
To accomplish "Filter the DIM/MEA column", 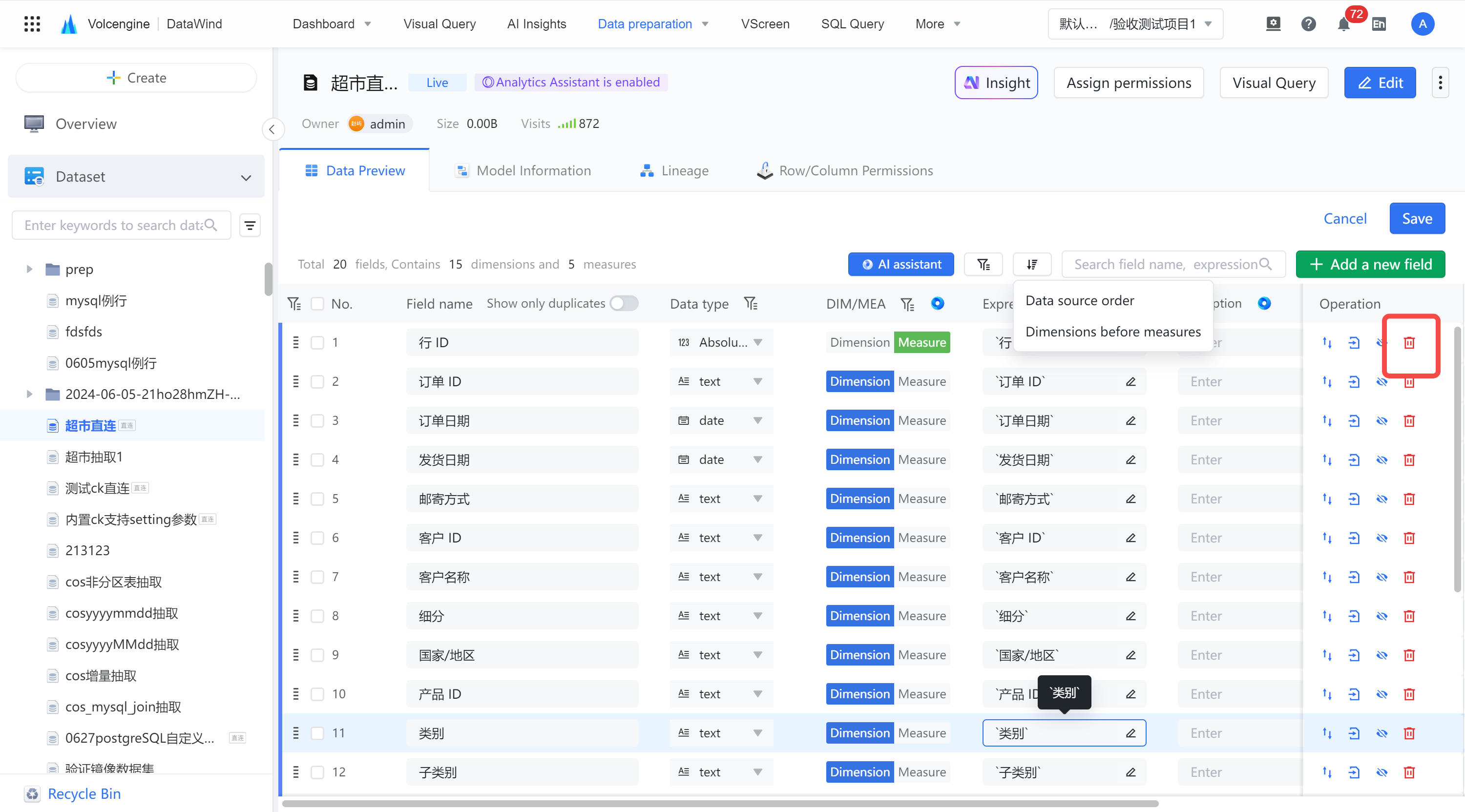I will 907,304.
